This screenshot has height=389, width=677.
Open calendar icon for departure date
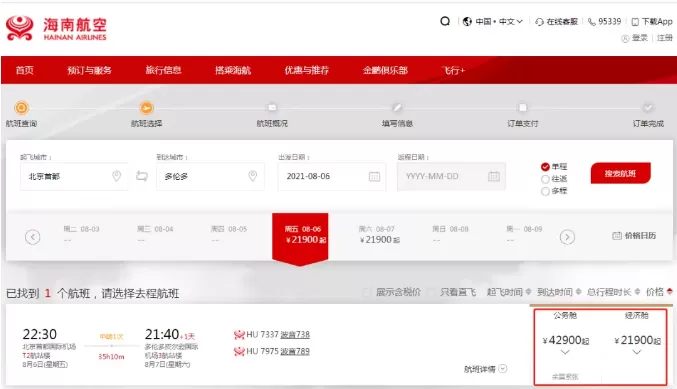pos(374,176)
